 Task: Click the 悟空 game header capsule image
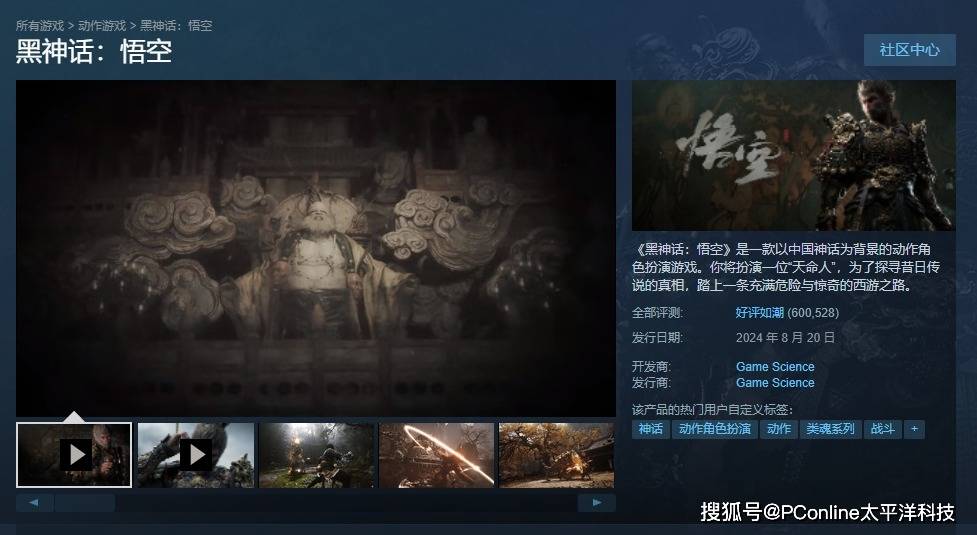point(794,155)
